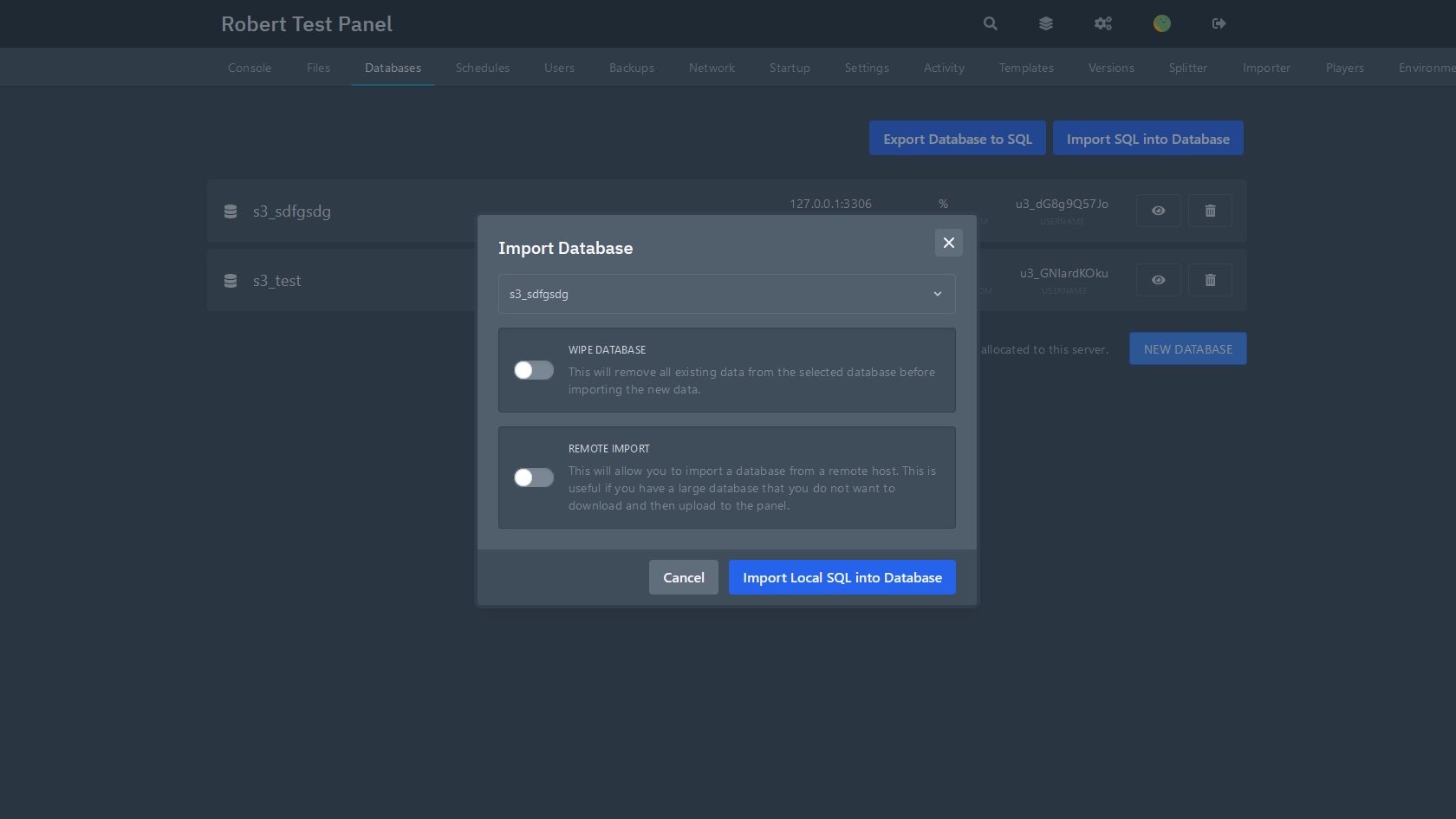Delete the s3_sdfgsdg database with trash icon
1456x819 pixels.
click(1210, 211)
